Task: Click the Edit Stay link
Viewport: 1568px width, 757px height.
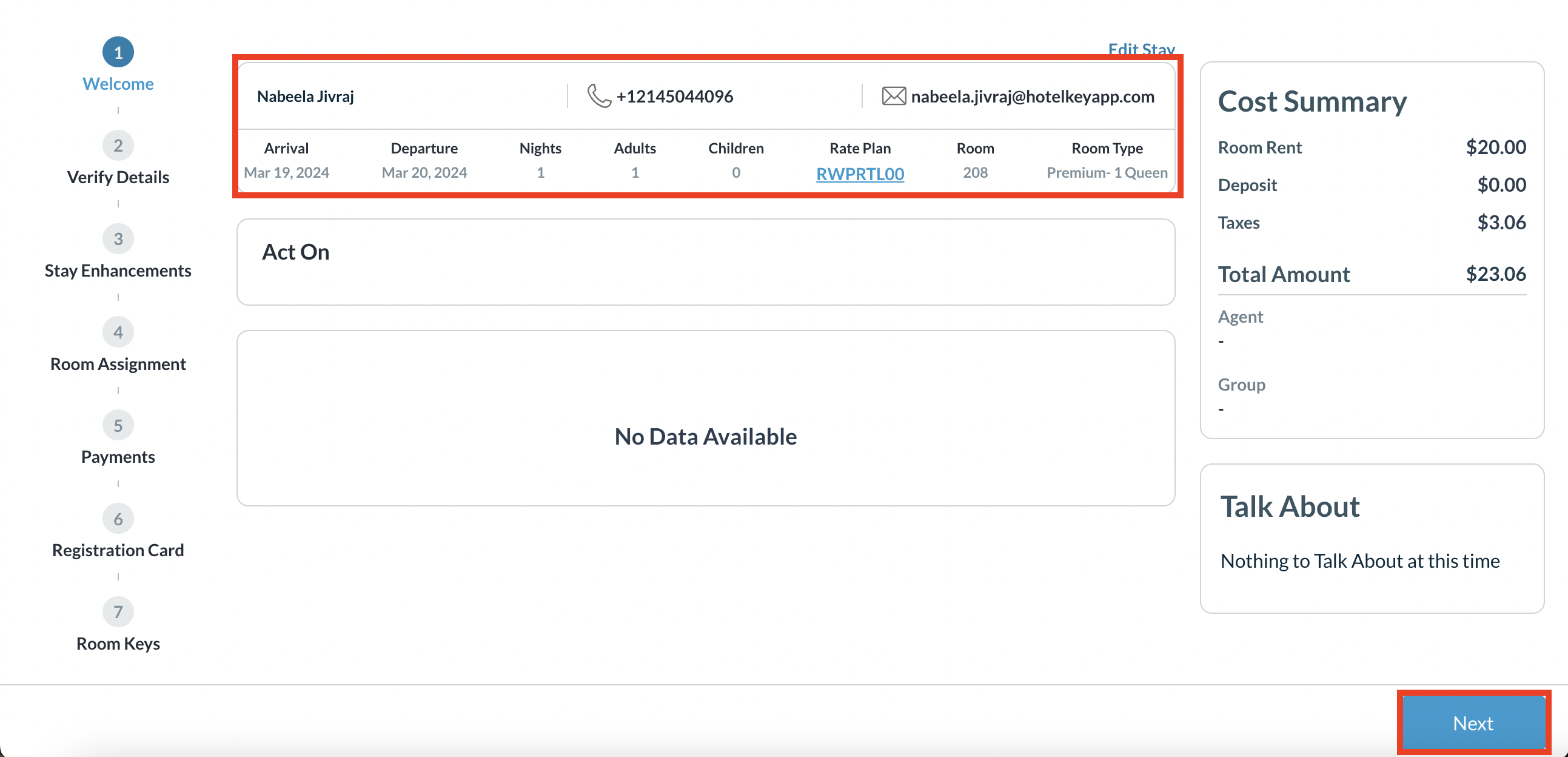Action: pyautogui.click(x=1141, y=49)
